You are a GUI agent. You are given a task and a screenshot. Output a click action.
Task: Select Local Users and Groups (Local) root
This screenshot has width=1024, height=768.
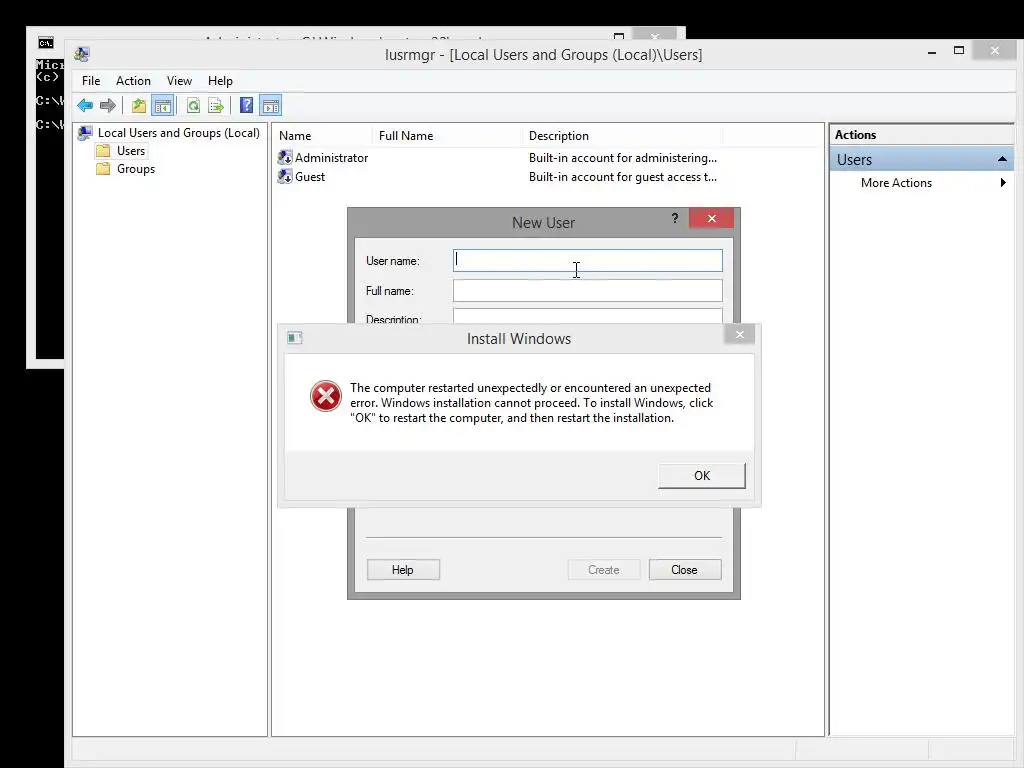click(178, 133)
